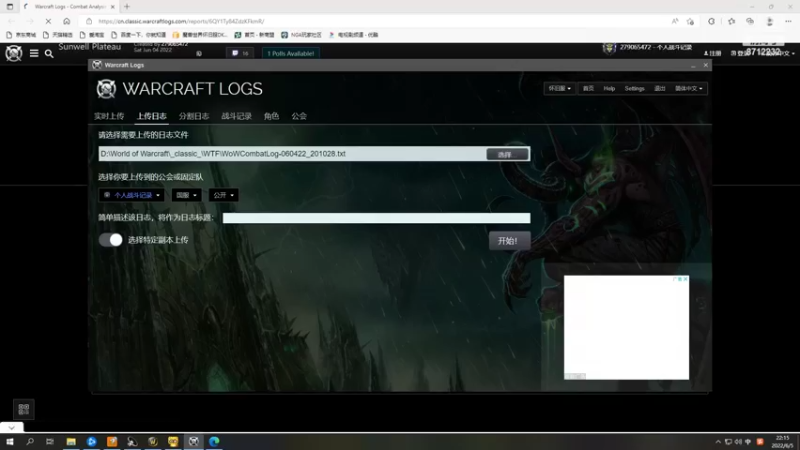Click the QR code icon at bottom left
Image resolution: width=800 pixels, height=450 pixels.
pos(23,409)
